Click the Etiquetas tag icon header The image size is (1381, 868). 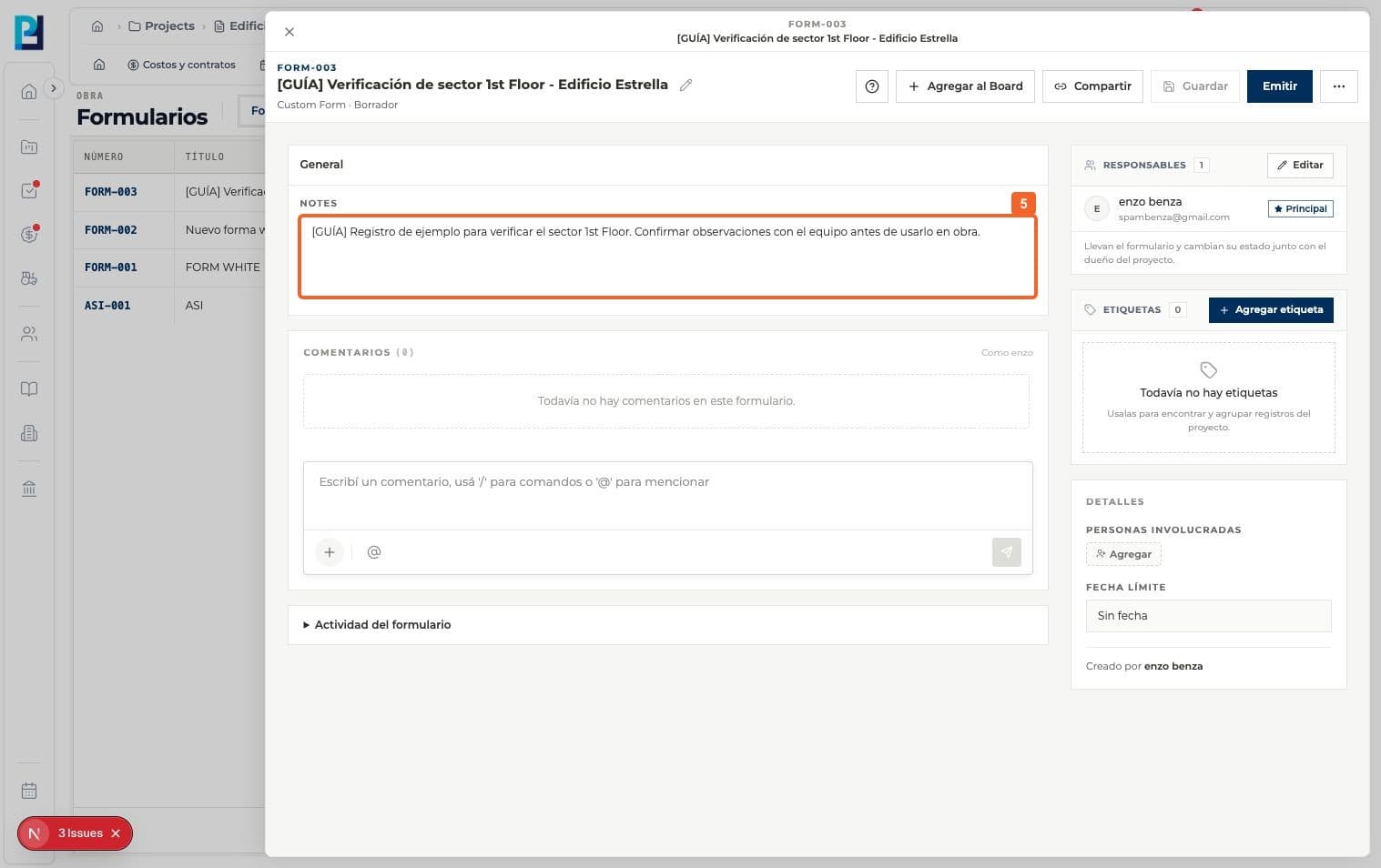(x=1091, y=310)
